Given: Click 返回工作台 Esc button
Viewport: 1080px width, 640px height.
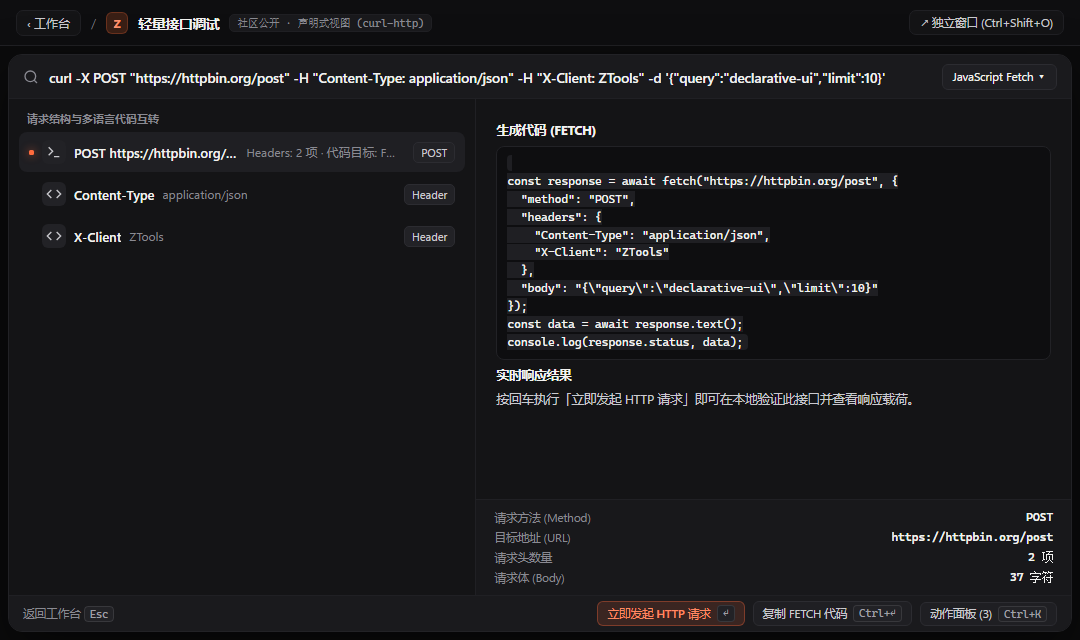Looking at the screenshot, I should (68, 614).
